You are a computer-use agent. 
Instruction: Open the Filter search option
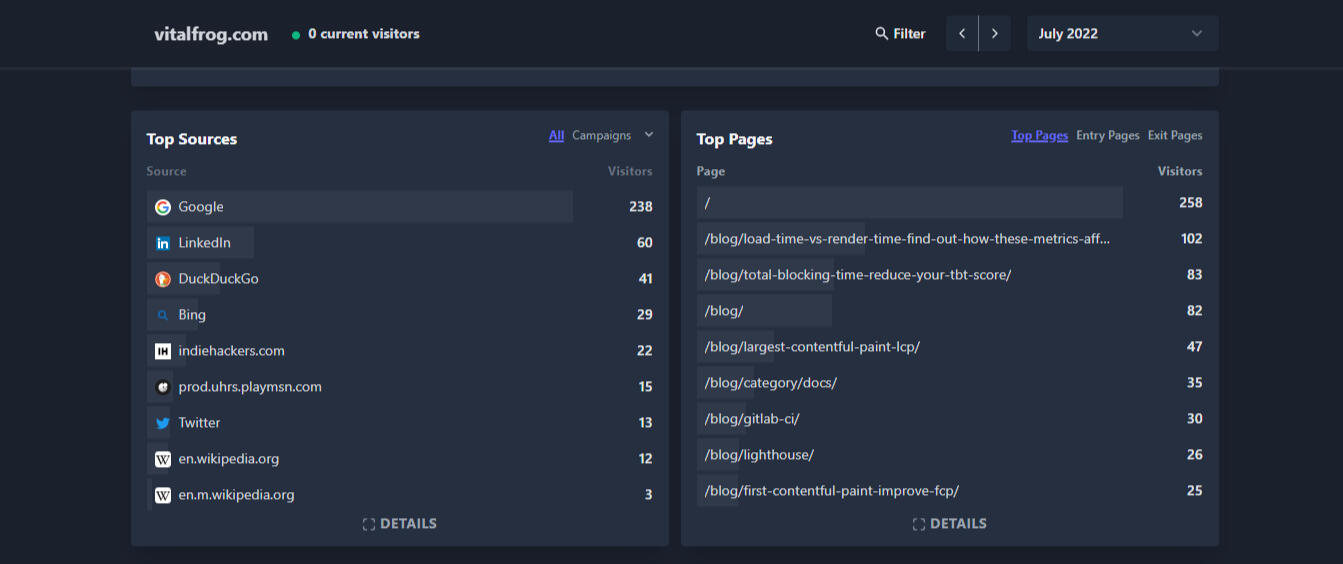900,34
